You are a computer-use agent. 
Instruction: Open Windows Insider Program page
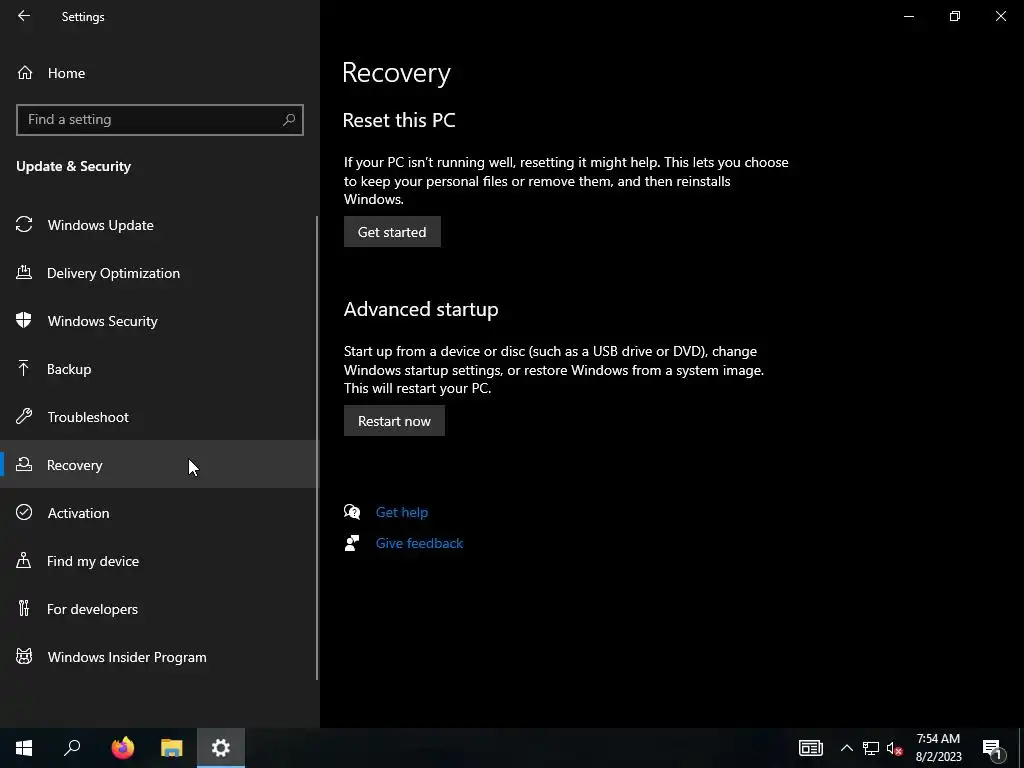pyautogui.click(x=159, y=657)
